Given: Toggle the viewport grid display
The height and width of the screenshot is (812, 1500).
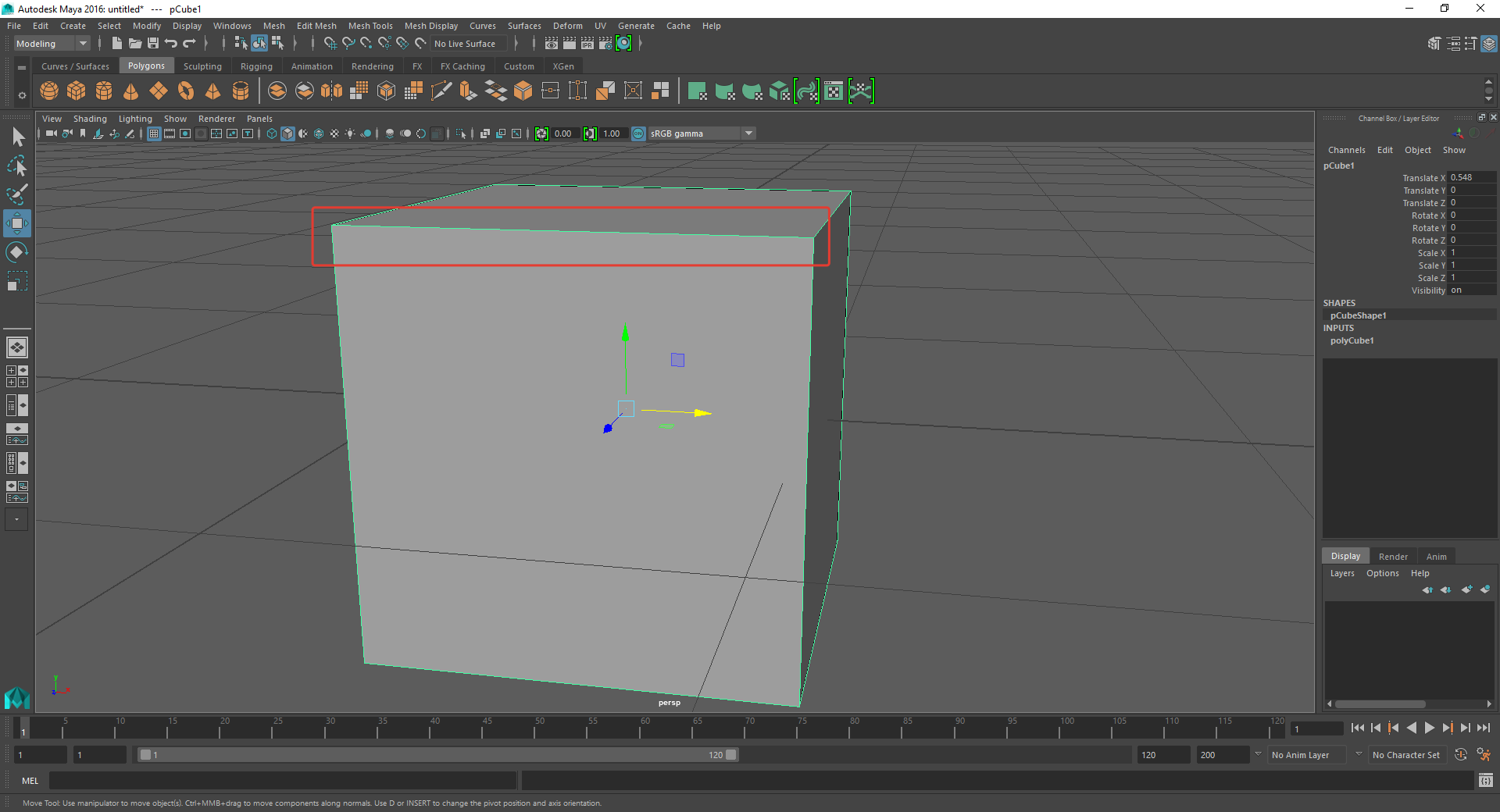Looking at the screenshot, I should [x=154, y=134].
